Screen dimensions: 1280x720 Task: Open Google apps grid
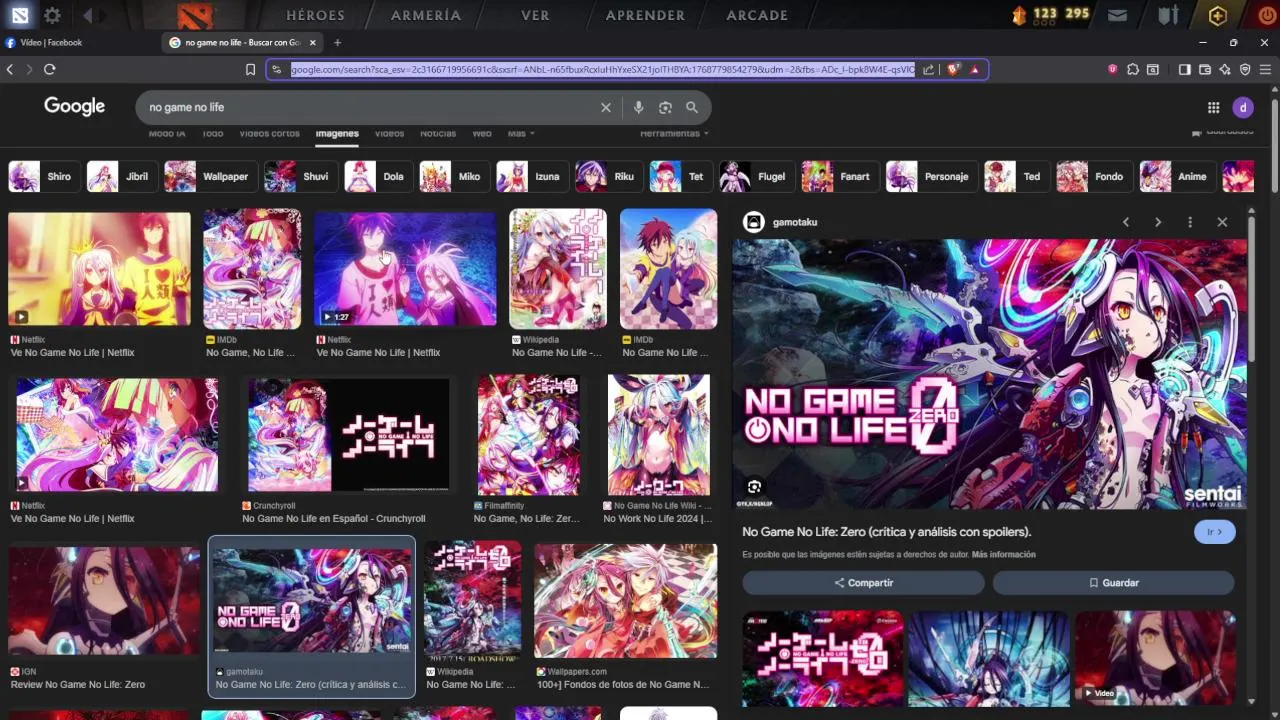pos(1213,107)
